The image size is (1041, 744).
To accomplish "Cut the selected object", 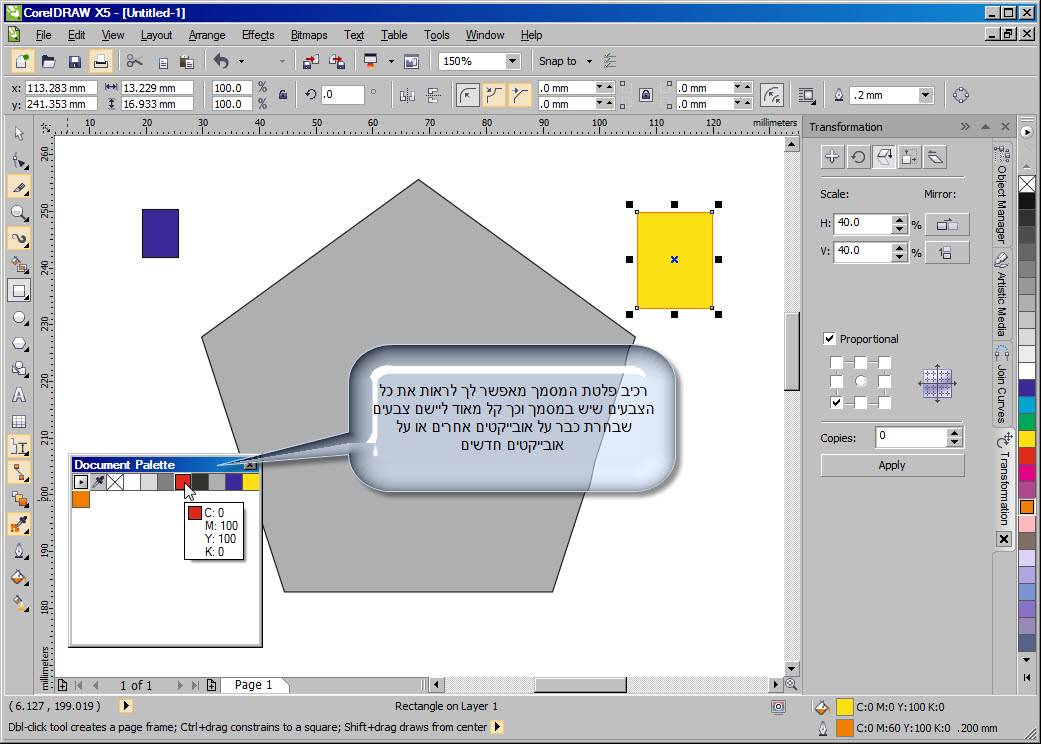I will tap(134, 62).
